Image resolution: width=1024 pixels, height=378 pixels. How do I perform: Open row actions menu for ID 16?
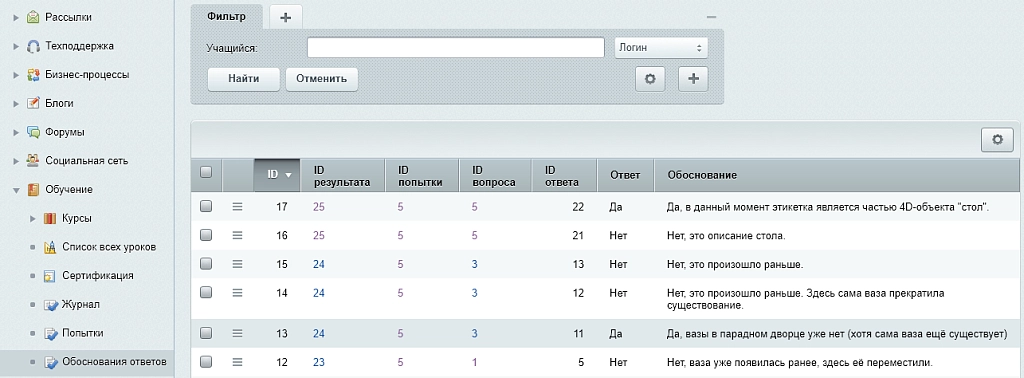[x=238, y=235]
